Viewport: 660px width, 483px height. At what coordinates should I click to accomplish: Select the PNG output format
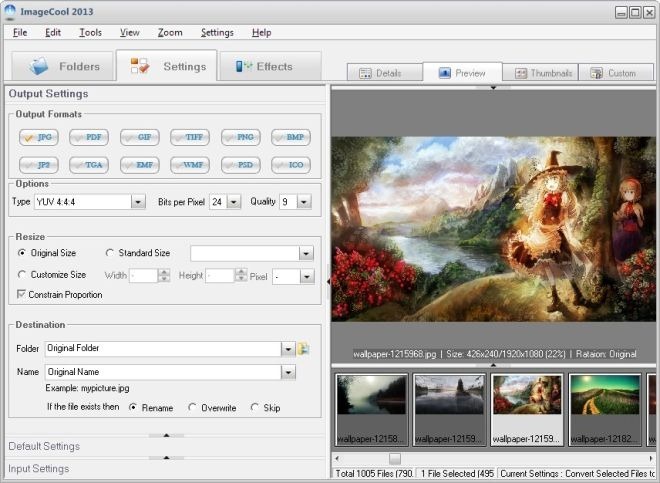pos(241,137)
